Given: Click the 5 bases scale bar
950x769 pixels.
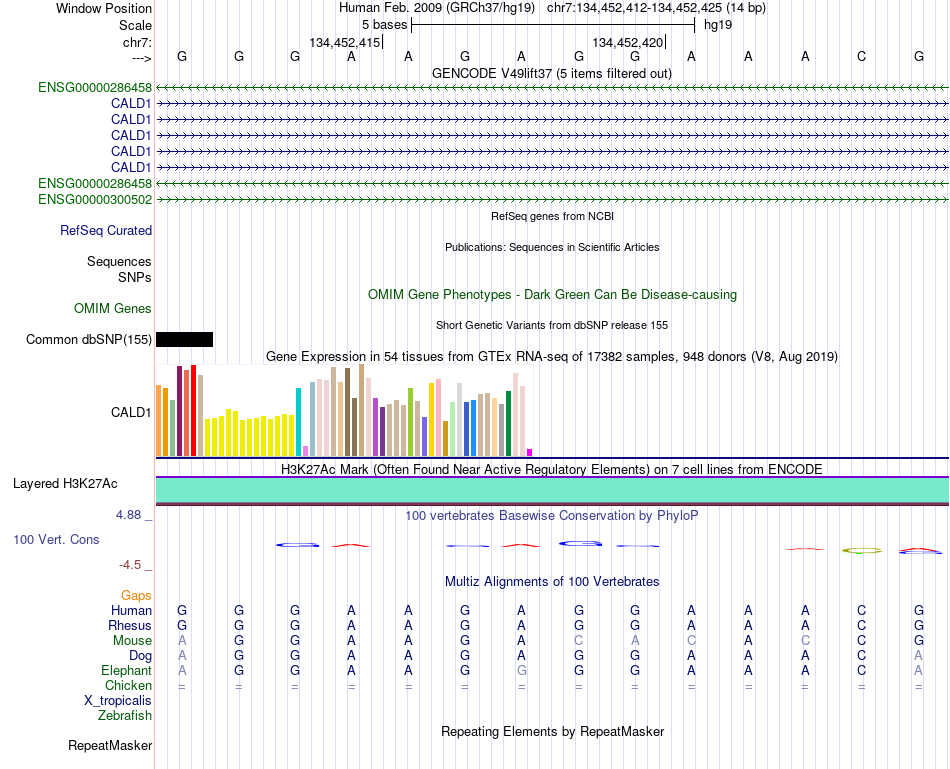Looking at the screenshot, I should [553, 25].
